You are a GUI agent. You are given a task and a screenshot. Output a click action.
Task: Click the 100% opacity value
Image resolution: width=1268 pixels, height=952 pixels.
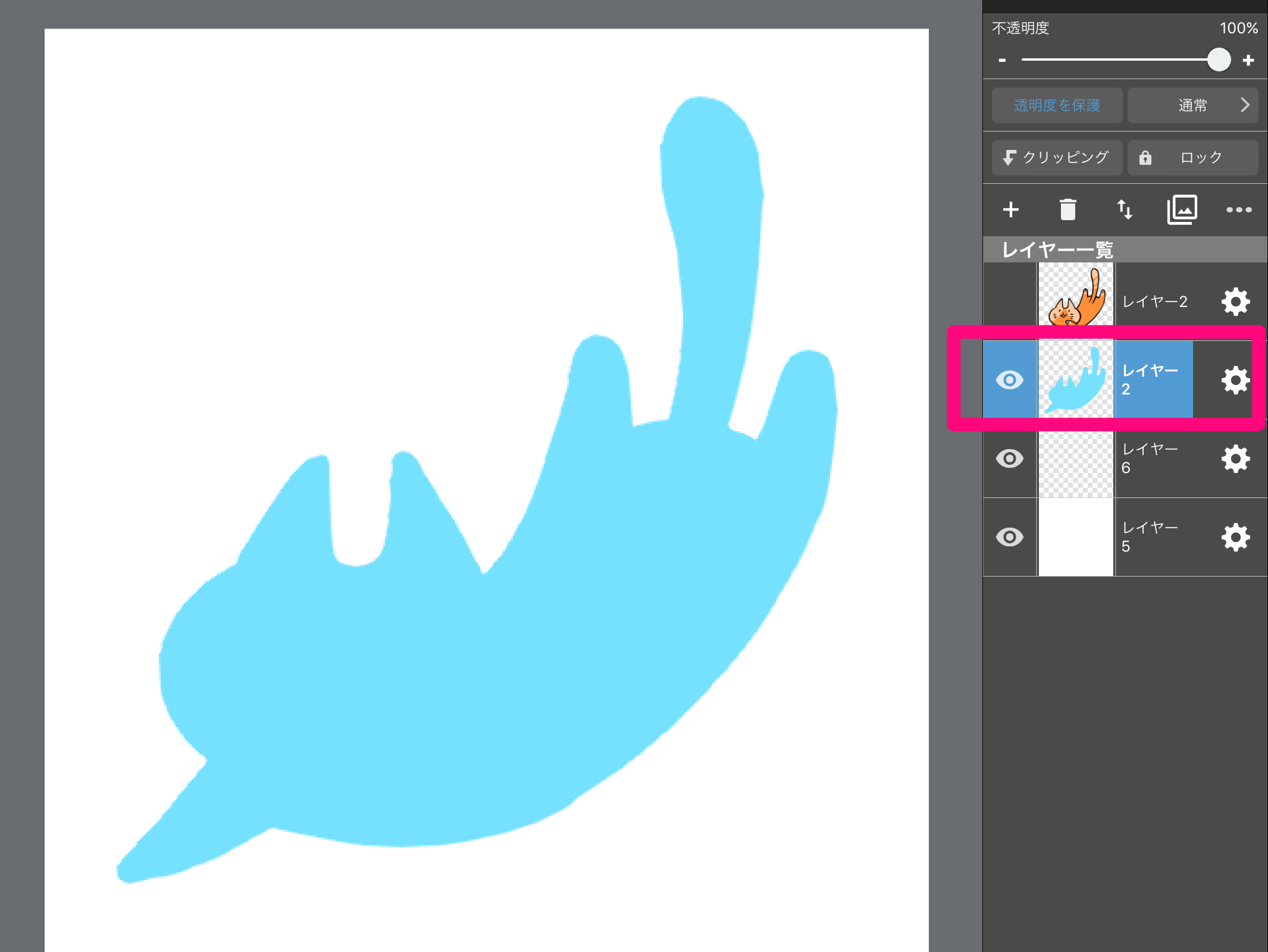[1238, 28]
